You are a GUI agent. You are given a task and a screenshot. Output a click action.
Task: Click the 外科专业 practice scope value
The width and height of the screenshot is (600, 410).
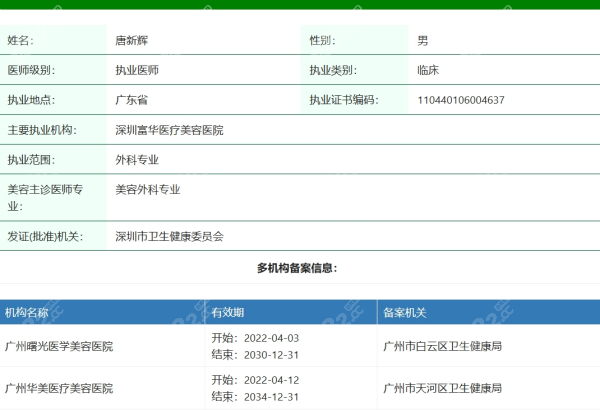137,159
